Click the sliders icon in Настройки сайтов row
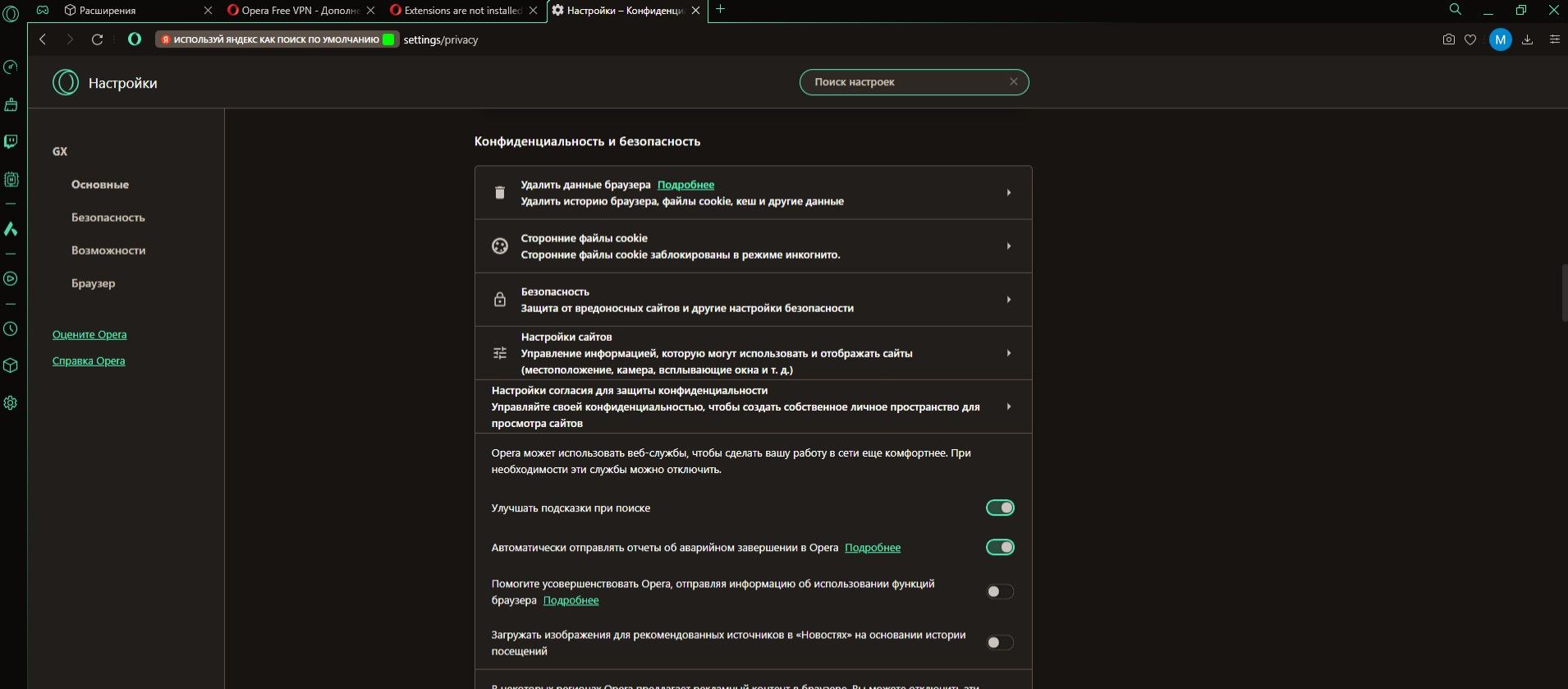This screenshot has width=1568, height=689. click(499, 353)
